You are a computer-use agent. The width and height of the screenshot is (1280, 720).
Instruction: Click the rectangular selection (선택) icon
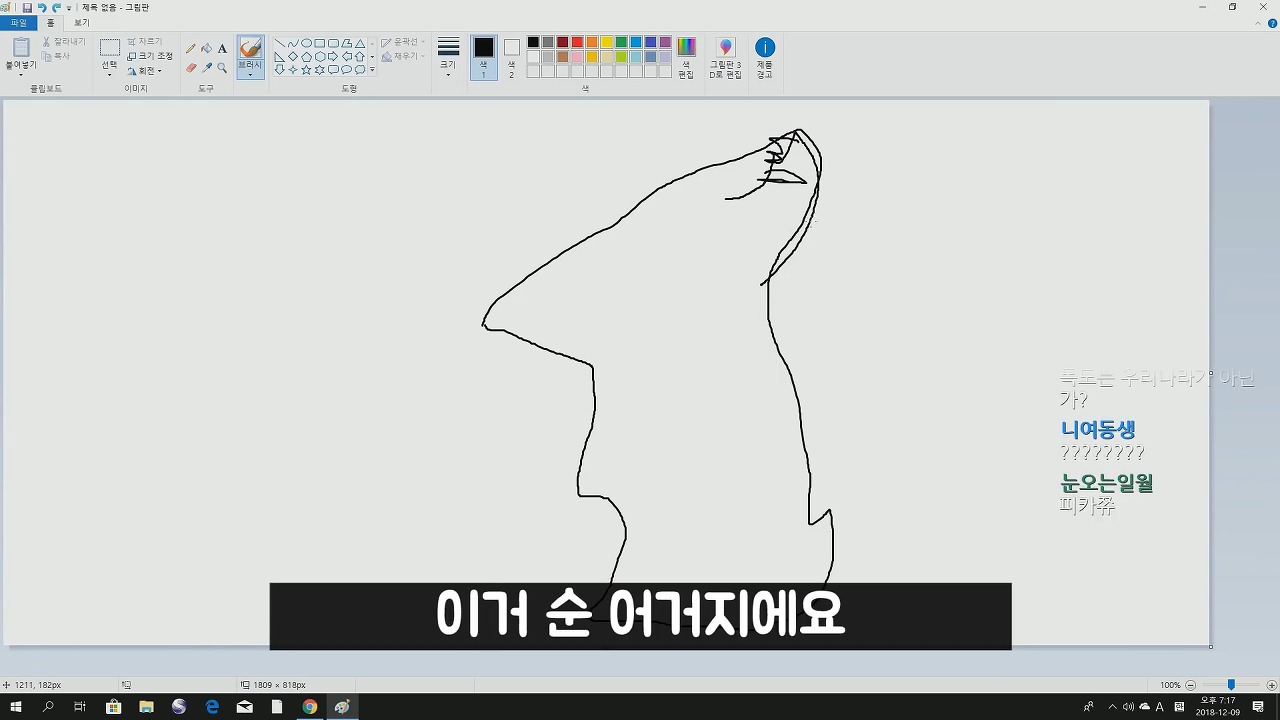coord(110,47)
